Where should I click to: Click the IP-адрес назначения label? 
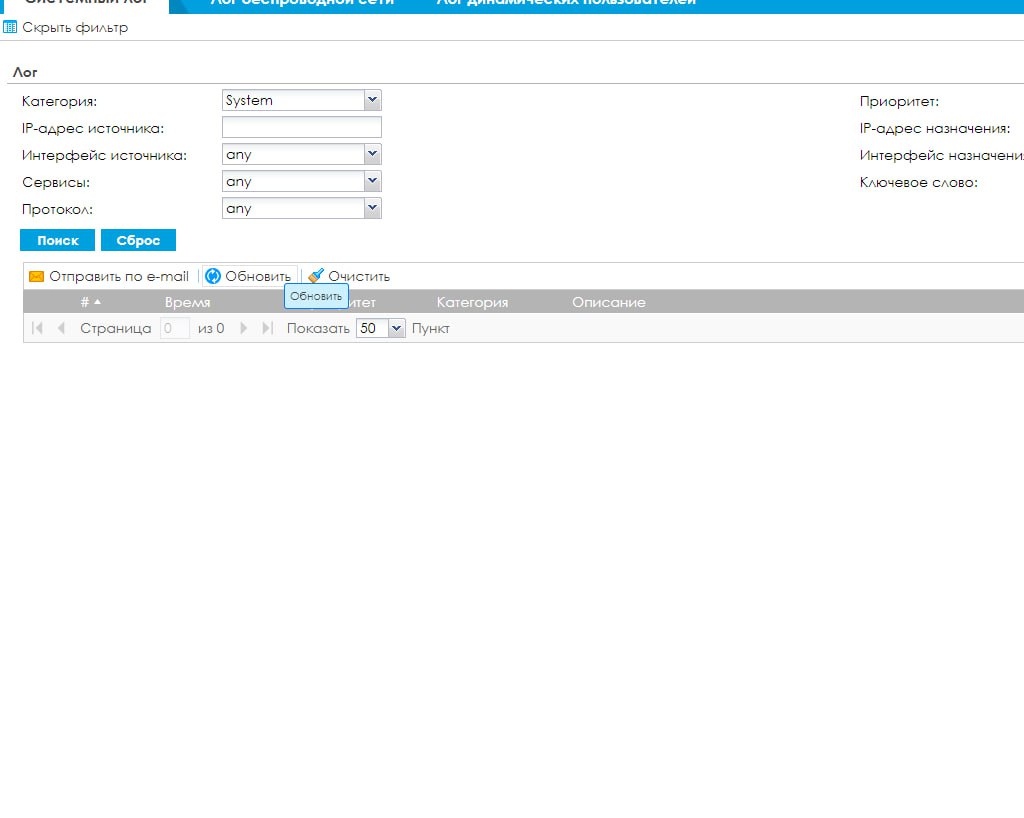935,129
